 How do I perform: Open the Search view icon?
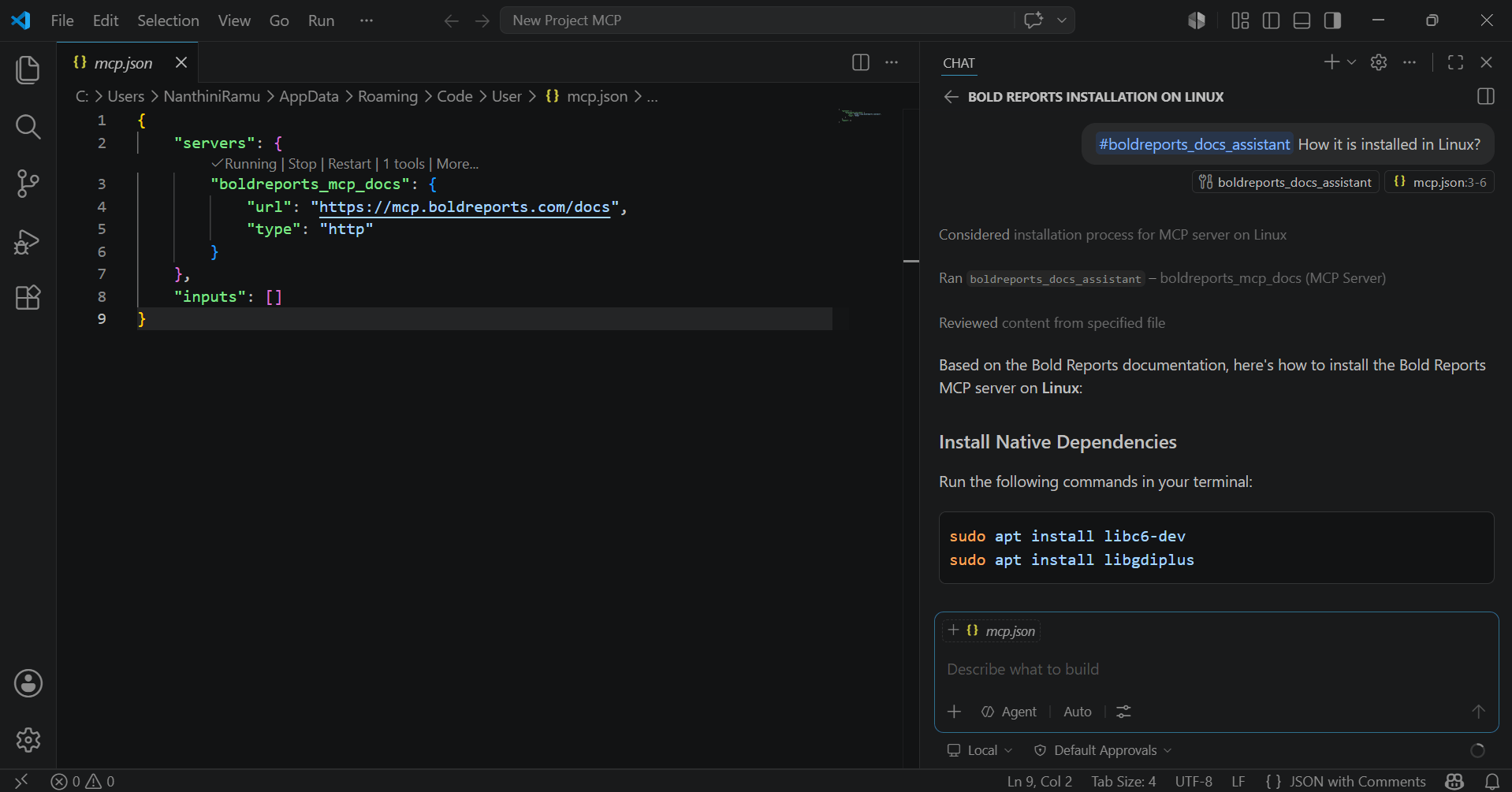point(28,126)
